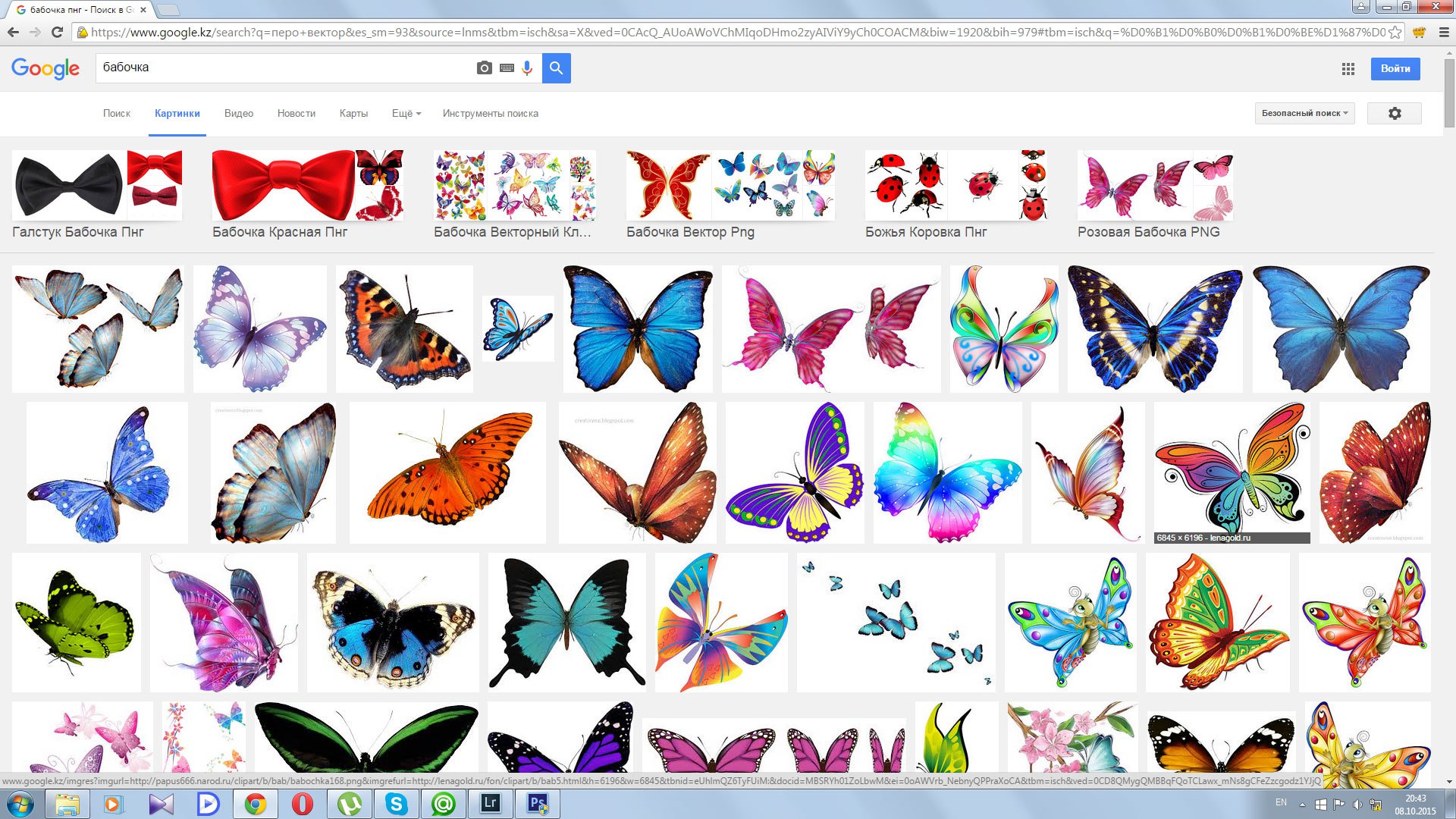Expand the Безопасный поиск dropdown
This screenshot has width=1456, height=819.
click(1304, 113)
